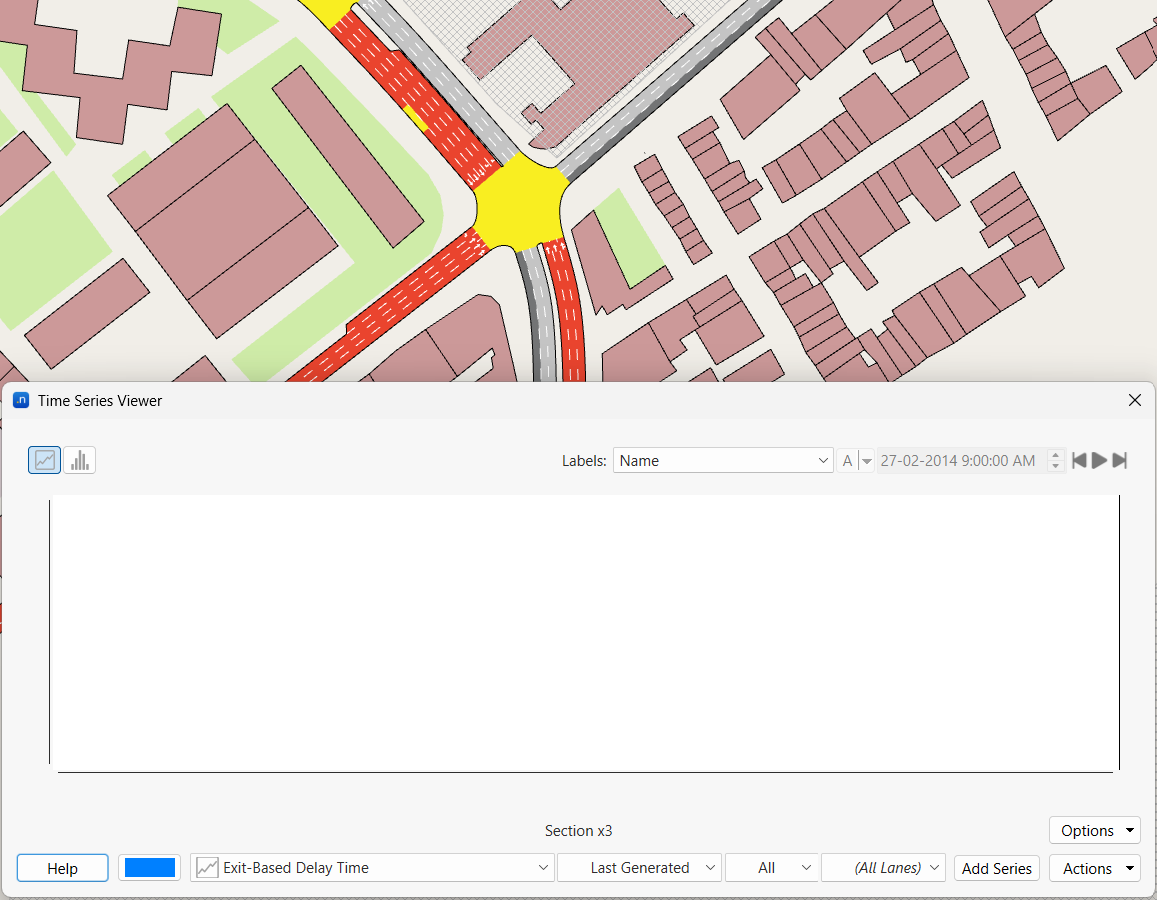Screen dimensions: 1157x900
Task: Jump to the first time step
Action: 1079,461
